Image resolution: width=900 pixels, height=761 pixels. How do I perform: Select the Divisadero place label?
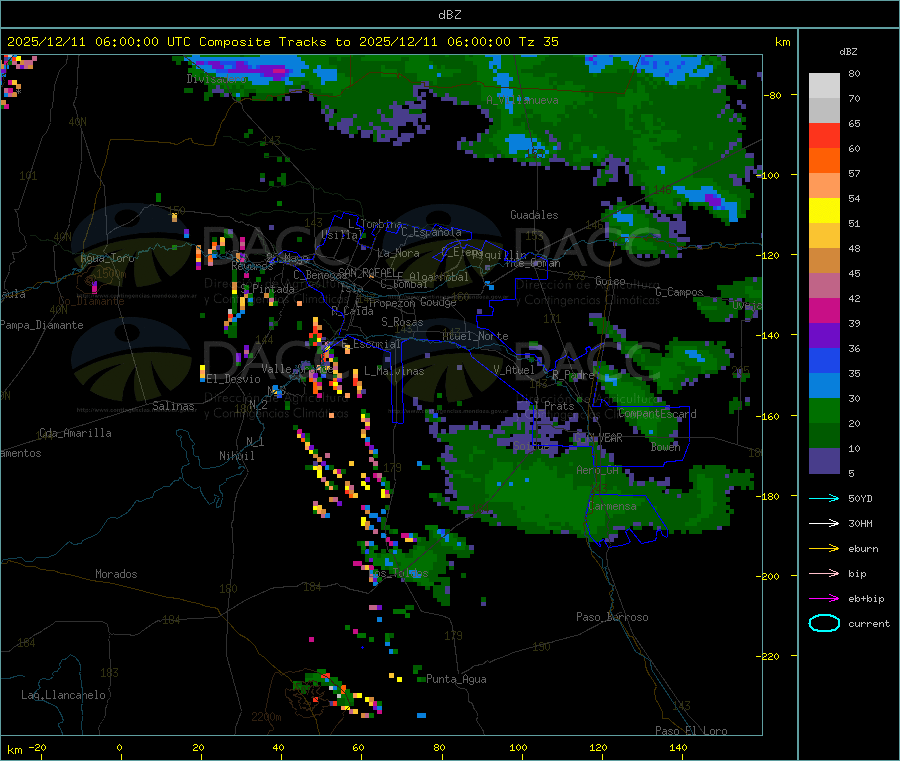click(216, 79)
